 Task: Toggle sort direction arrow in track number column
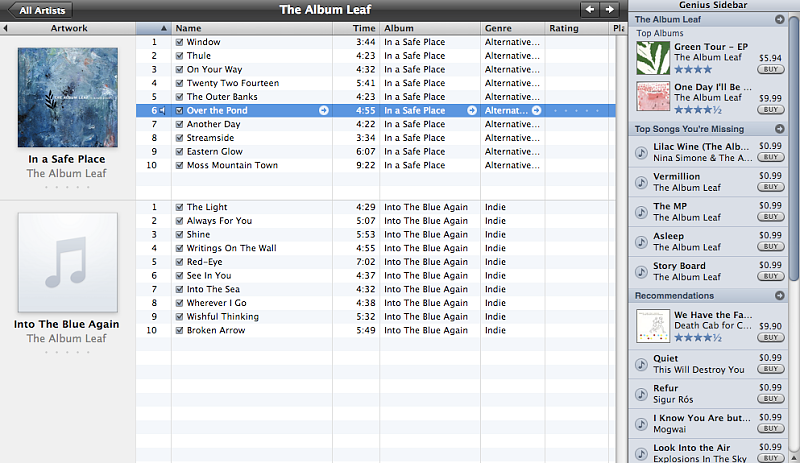click(163, 29)
